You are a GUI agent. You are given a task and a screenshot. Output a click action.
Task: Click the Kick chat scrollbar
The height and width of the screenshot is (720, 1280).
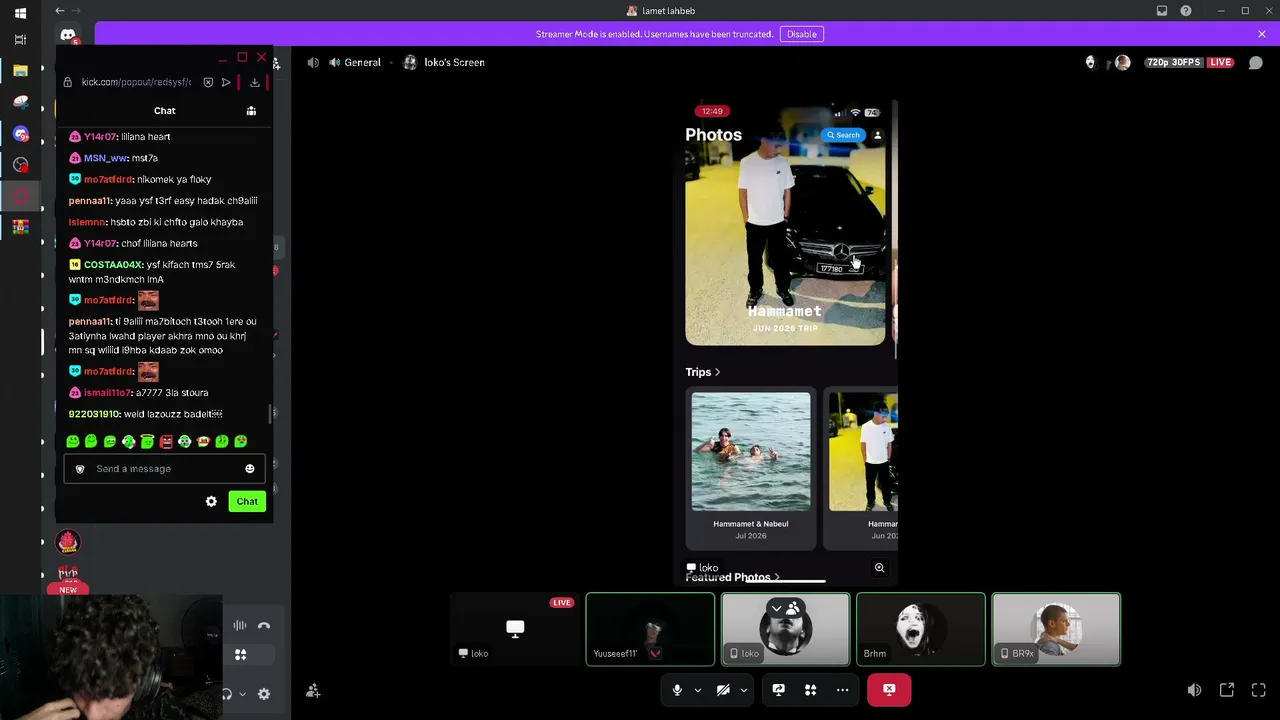[x=270, y=413]
